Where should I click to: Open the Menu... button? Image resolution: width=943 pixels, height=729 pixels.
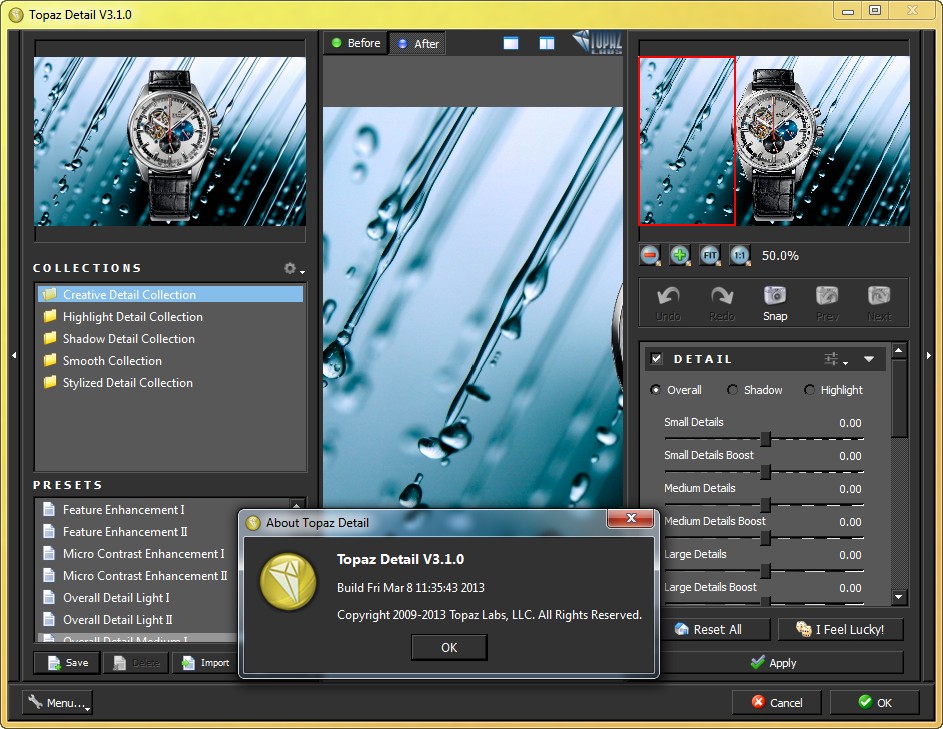[x=58, y=703]
